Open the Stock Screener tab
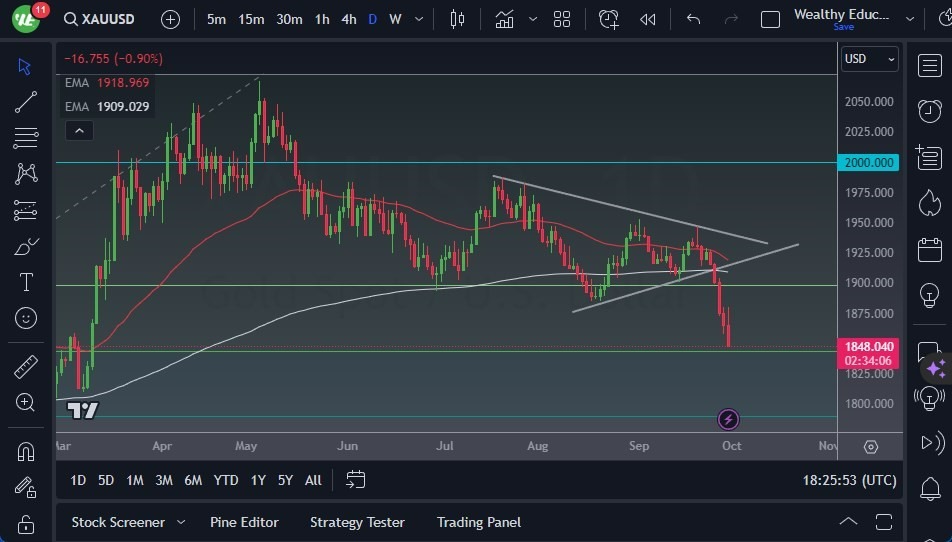This screenshot has height=542, width=952. 118,522
